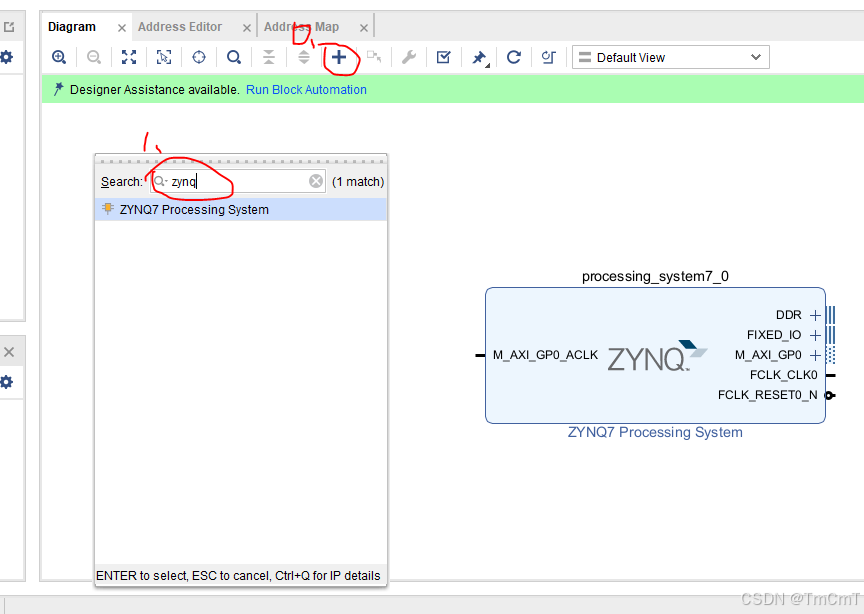Click the ZYNQ logo on the block
864x614 pixels.
coord(657,356)
